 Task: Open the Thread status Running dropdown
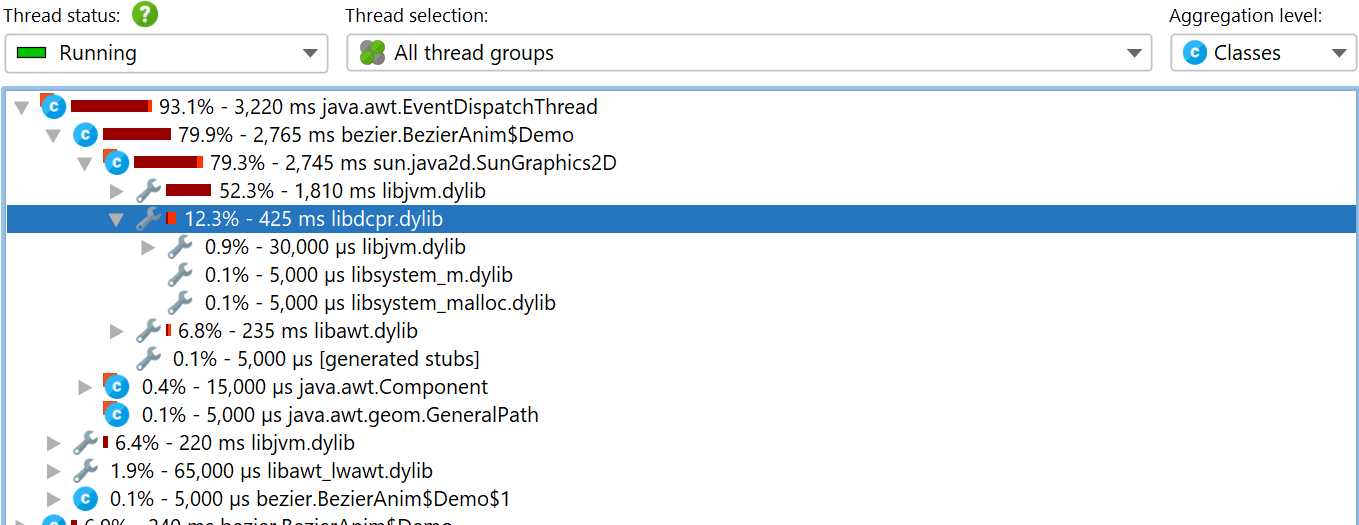166,53
